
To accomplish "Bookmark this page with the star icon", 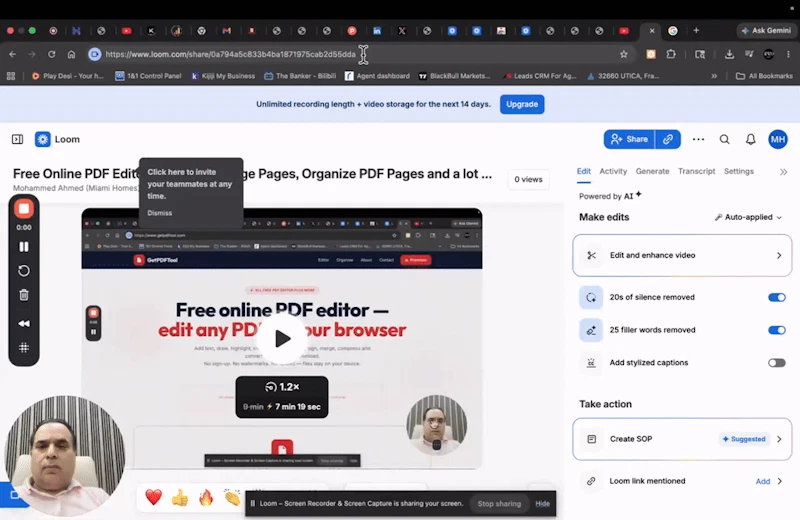I will coord(623,54).
